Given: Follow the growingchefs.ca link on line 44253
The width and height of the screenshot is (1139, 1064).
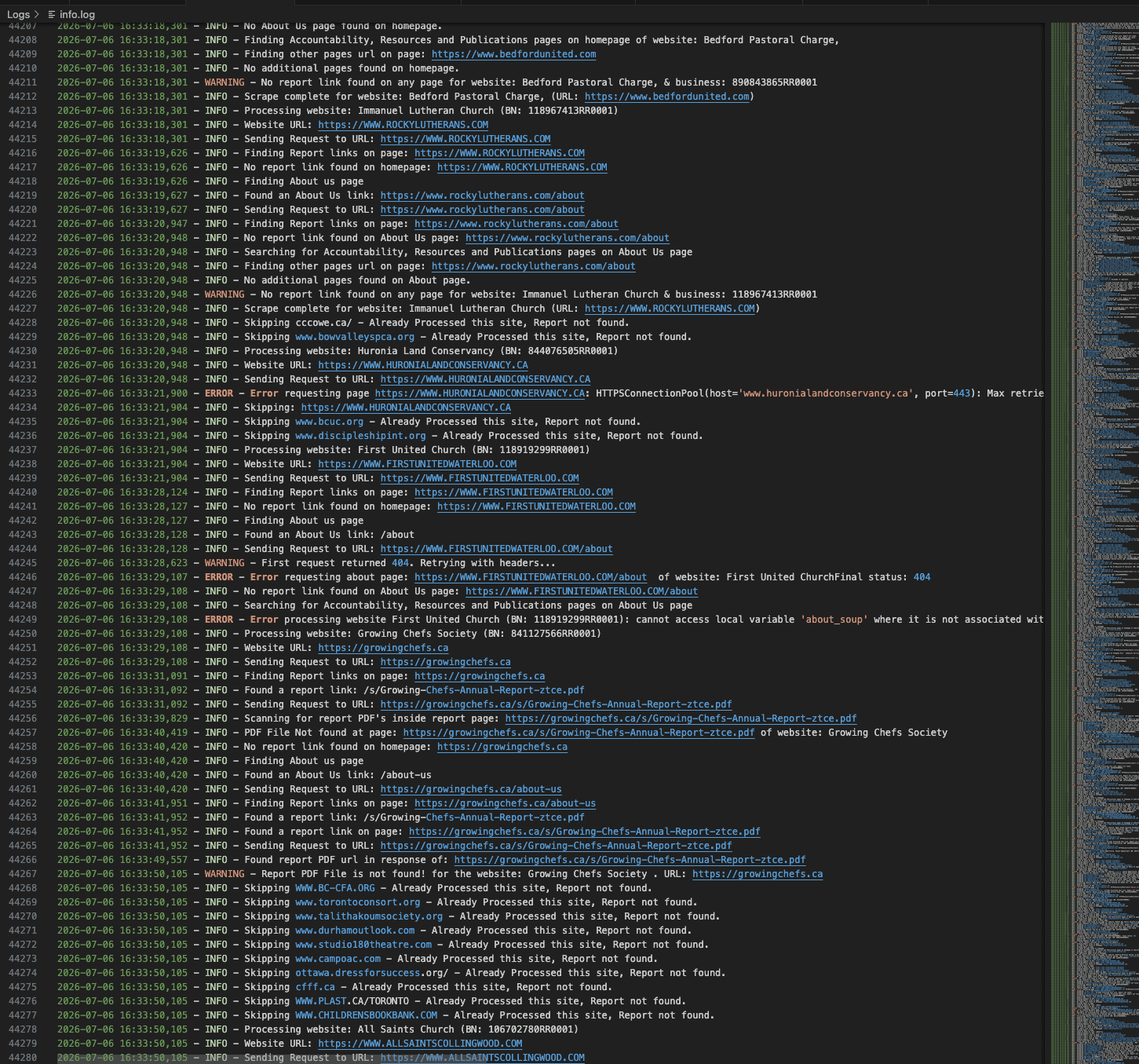Looking at the screenshot, I should (480, 676).
